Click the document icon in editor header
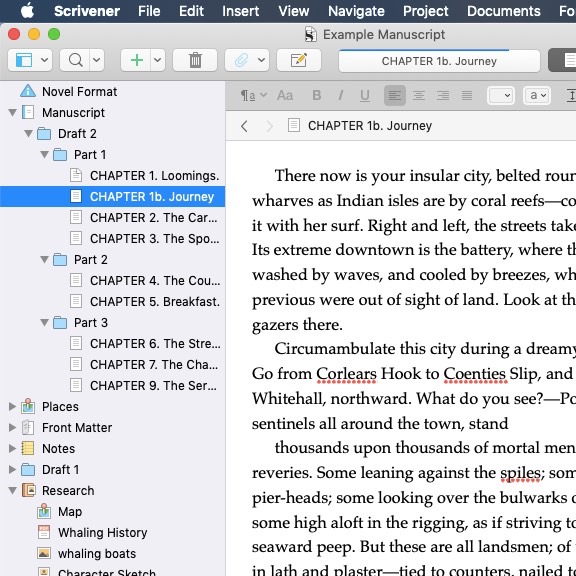The image size is (576, 576). [x=294, y=125]
